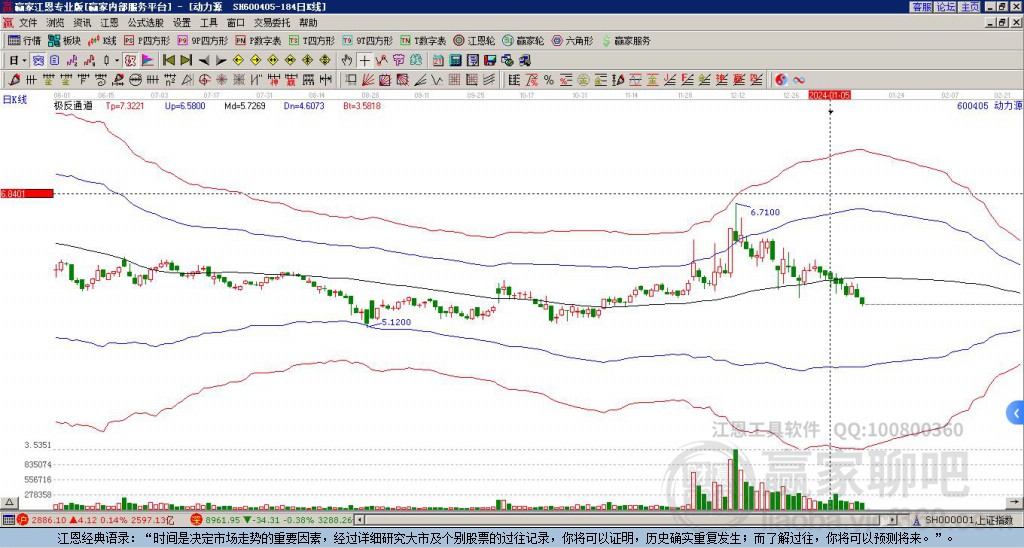Image resolution: width=1024 pixels, height=548 pixels.
Task: Open the 帮助 menu
Action: coord(308,23)
